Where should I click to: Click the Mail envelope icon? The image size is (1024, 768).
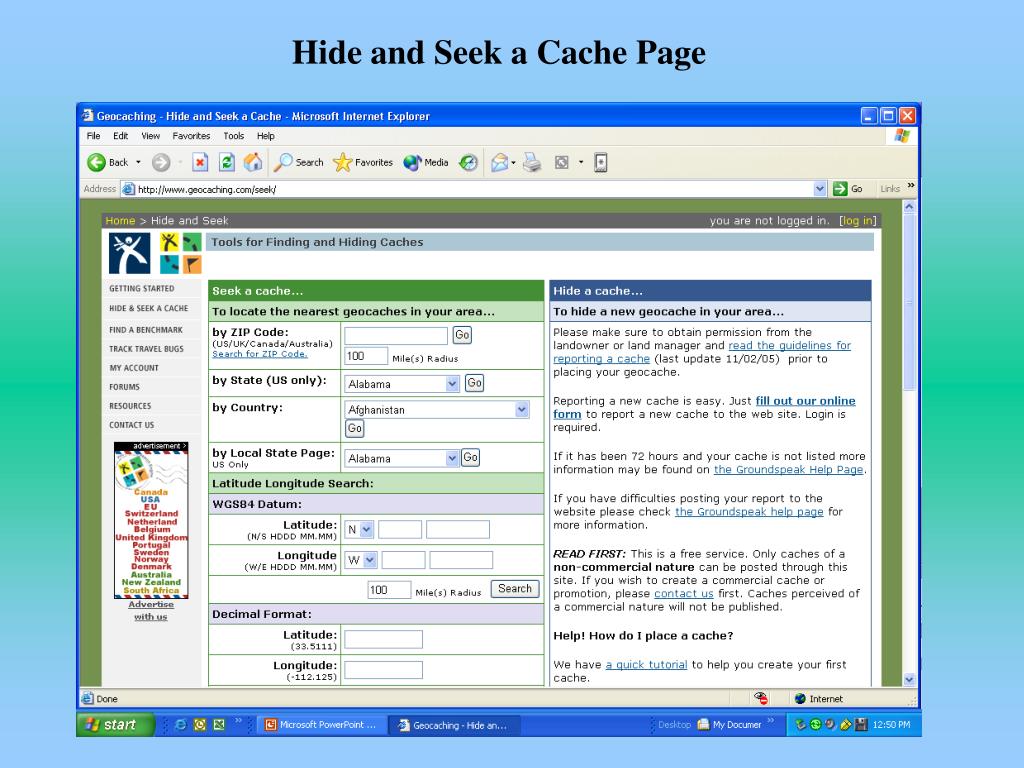(500, 162)
